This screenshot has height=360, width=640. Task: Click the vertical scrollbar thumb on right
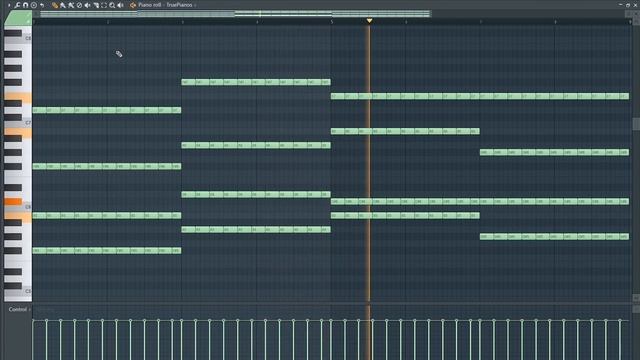636,124
